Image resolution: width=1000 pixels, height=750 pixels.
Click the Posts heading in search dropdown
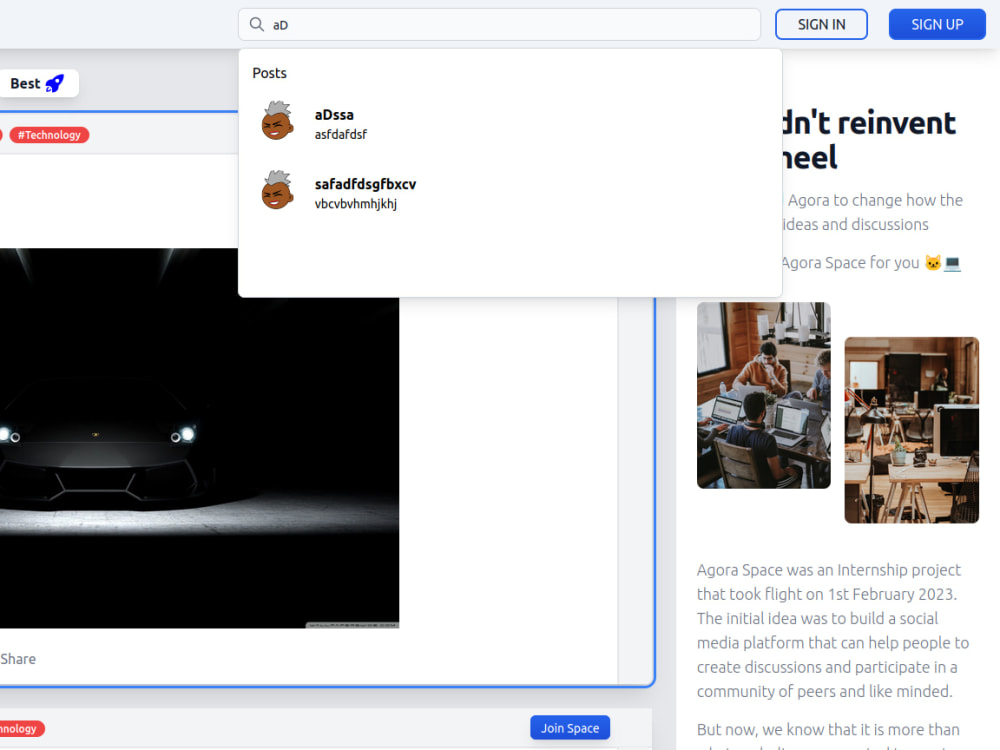[x=269, y=73]
